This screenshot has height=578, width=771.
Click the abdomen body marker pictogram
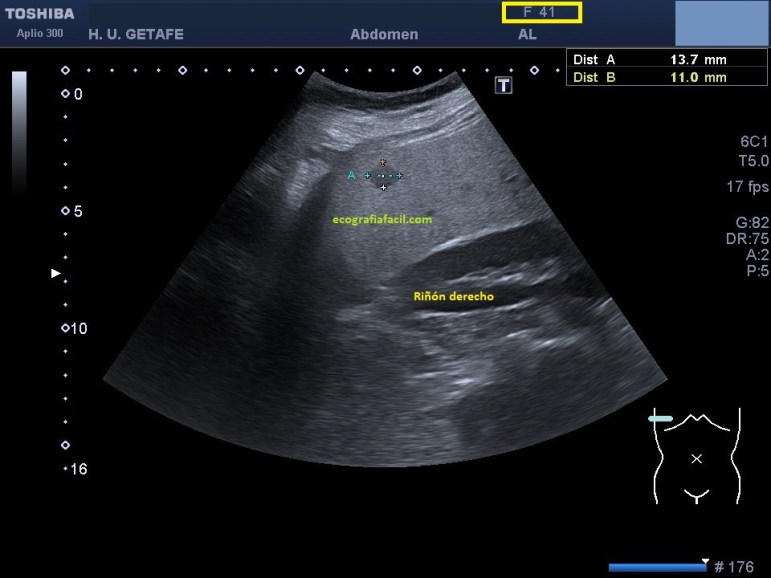coord(697,456)
